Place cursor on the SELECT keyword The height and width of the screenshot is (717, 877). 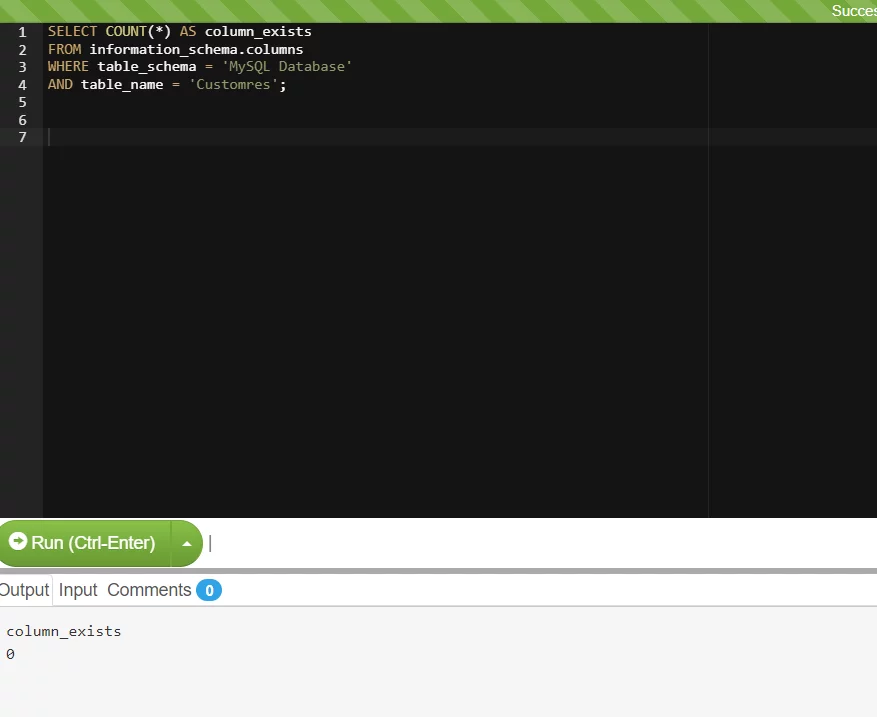click(x=72, y=32)
